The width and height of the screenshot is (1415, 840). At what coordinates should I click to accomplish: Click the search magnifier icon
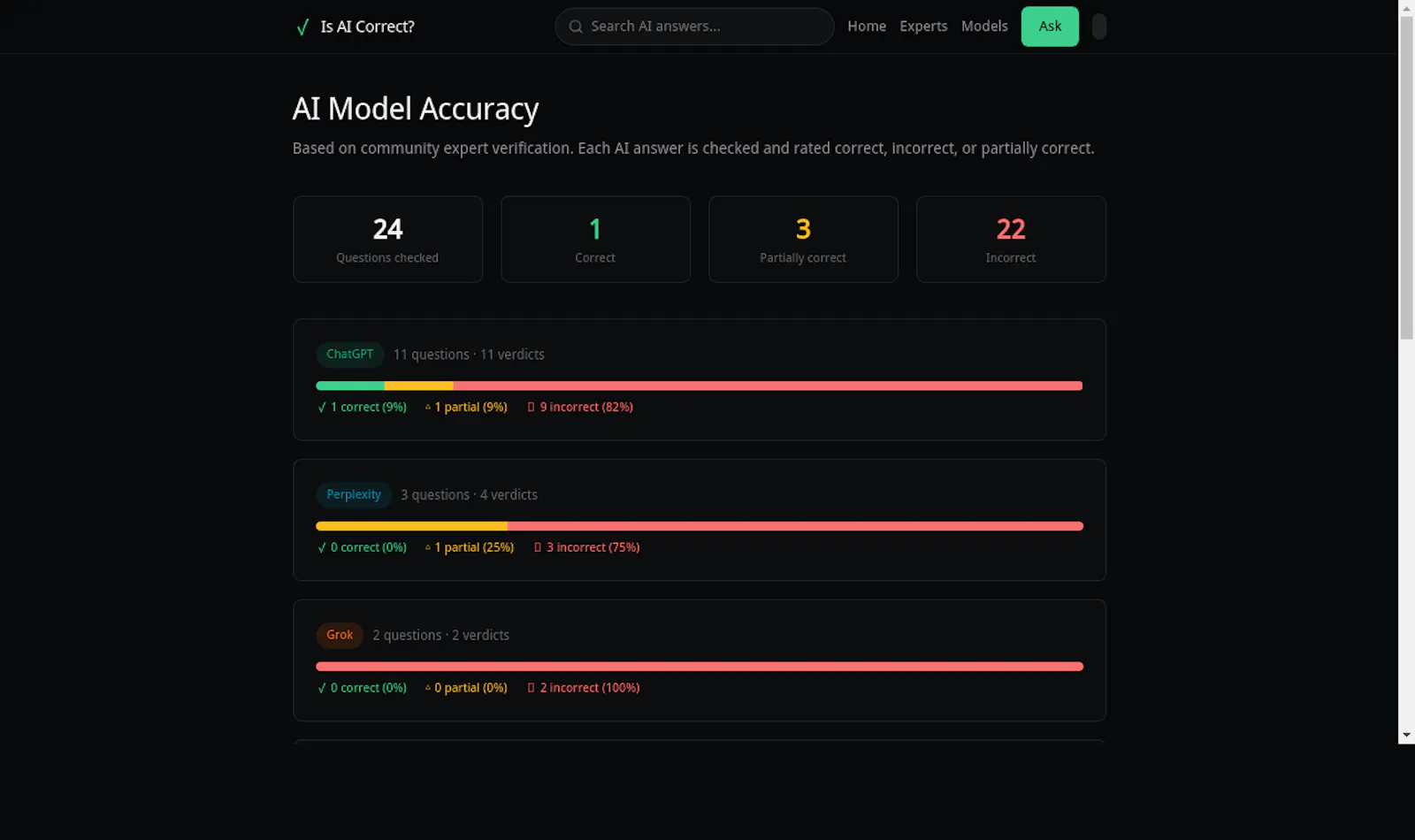pyautogui.click(x=576, y=27)
